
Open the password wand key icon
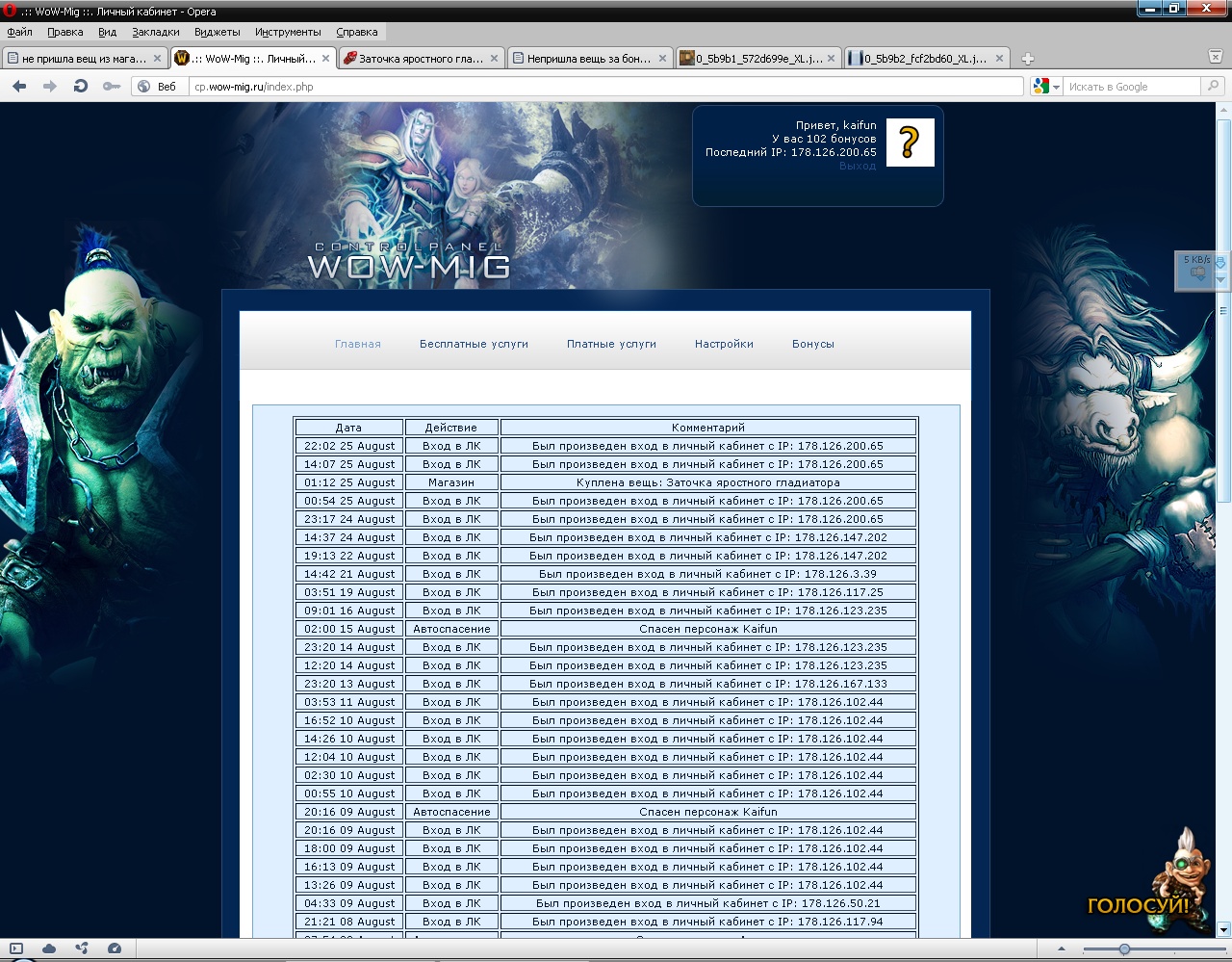112,87
